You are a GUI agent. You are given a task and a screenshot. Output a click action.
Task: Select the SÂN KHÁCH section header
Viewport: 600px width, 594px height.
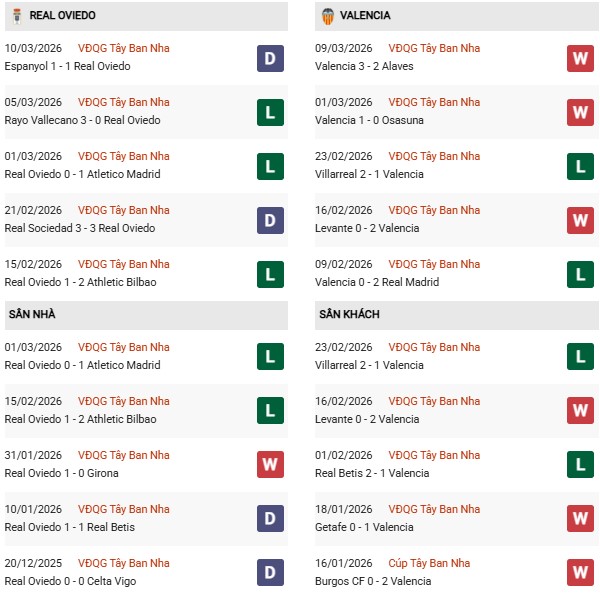click(350, 314)
